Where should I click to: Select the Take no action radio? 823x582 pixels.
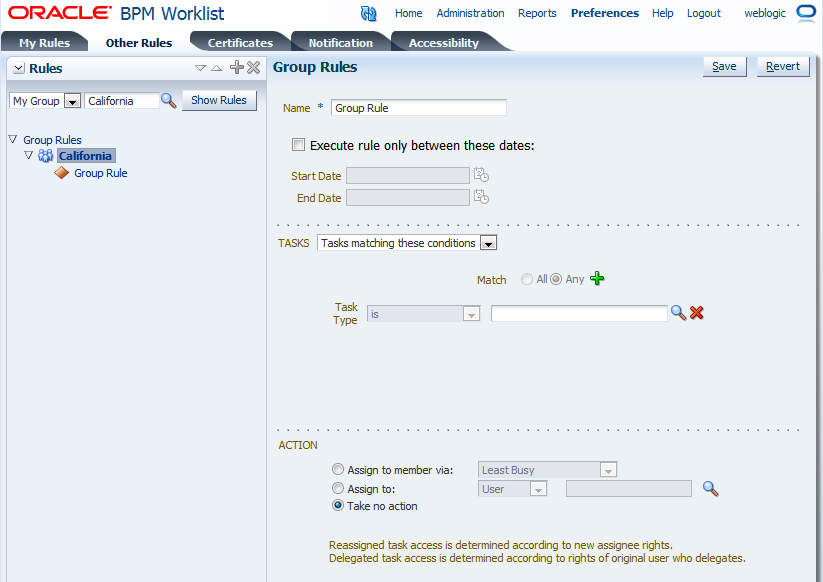(x=337, y=505)
